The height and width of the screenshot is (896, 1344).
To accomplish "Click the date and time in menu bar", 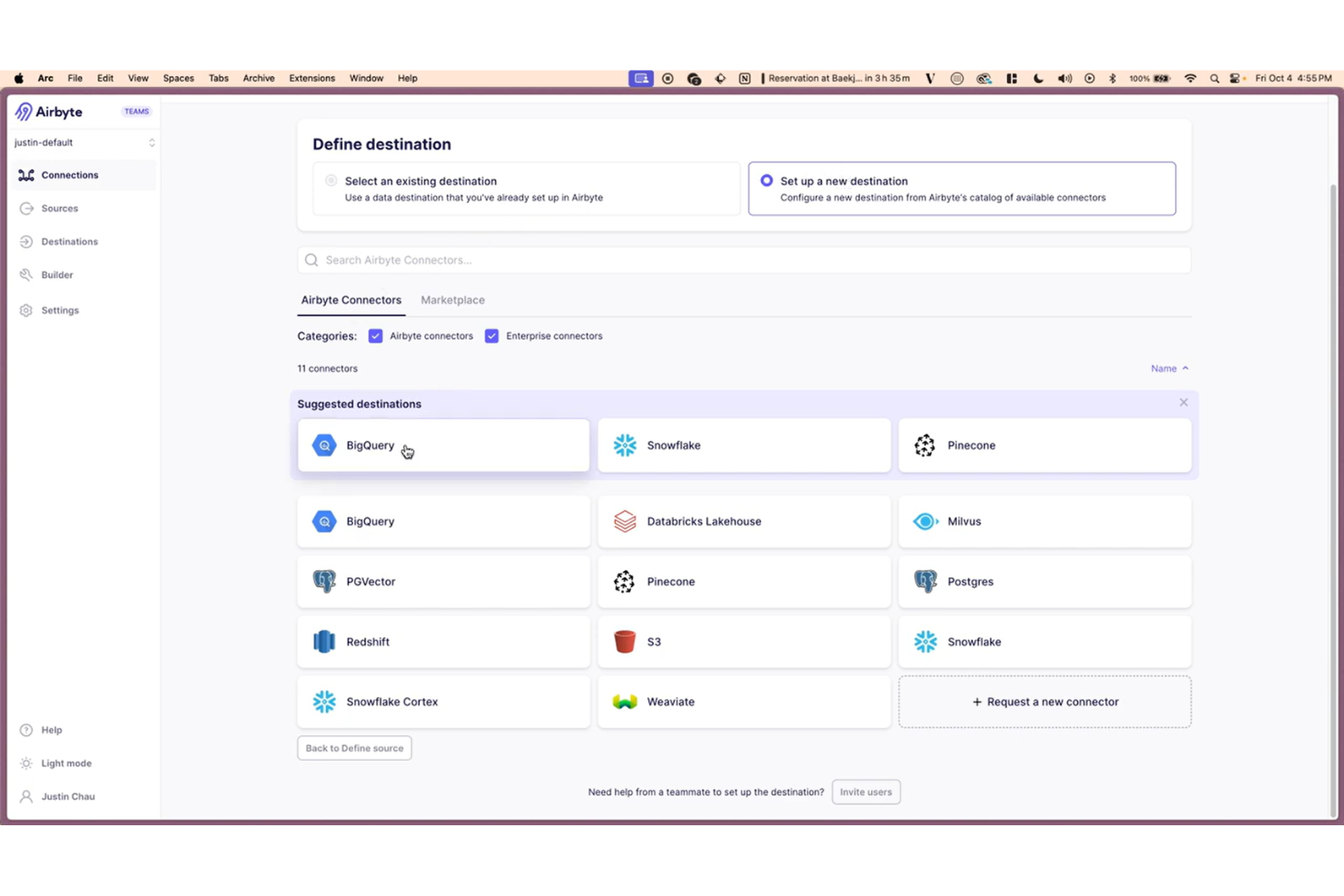I will point(1293,78).
